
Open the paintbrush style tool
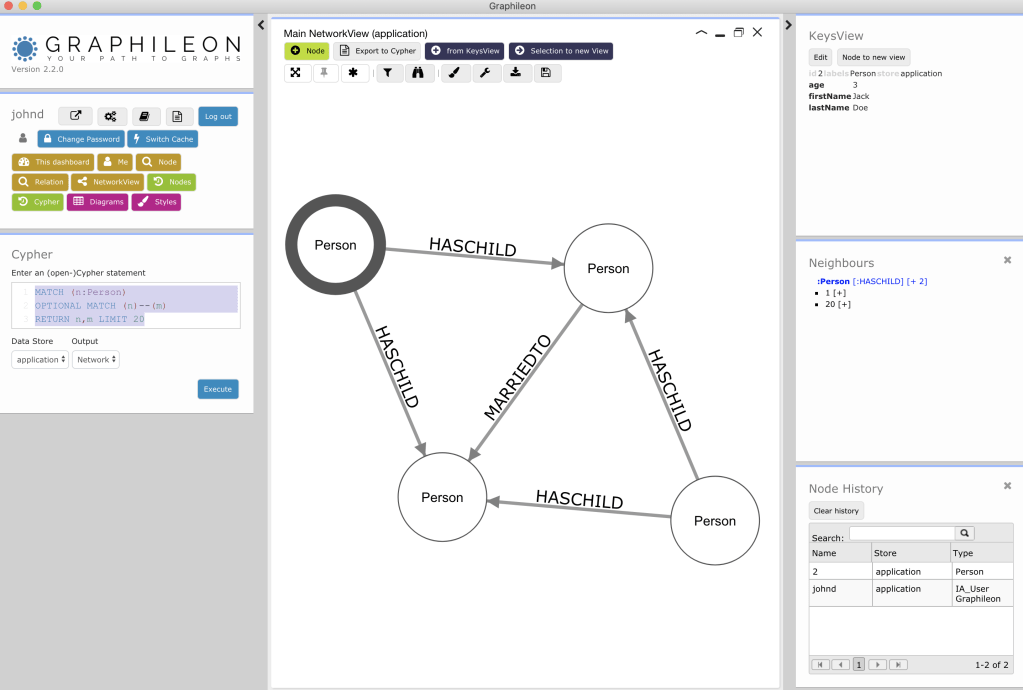[455, 73]
